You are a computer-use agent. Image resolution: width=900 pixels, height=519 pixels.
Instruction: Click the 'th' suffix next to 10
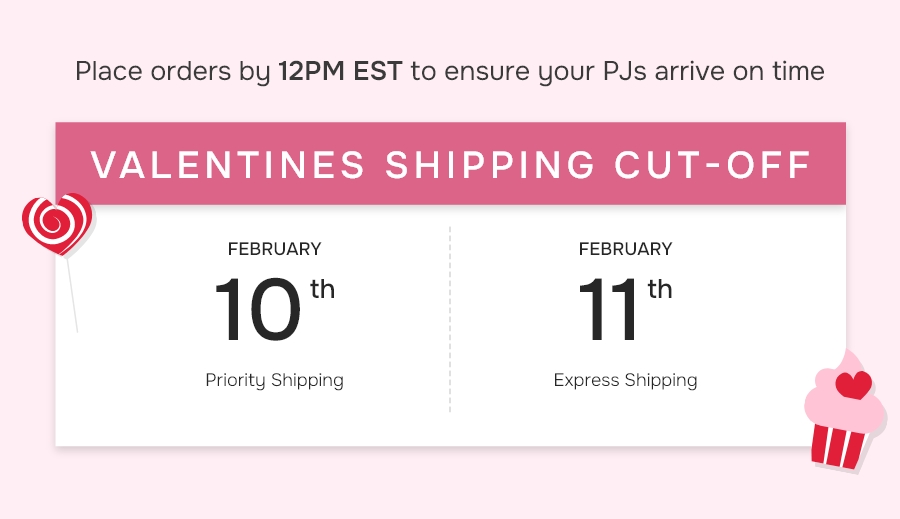(323, 289)
